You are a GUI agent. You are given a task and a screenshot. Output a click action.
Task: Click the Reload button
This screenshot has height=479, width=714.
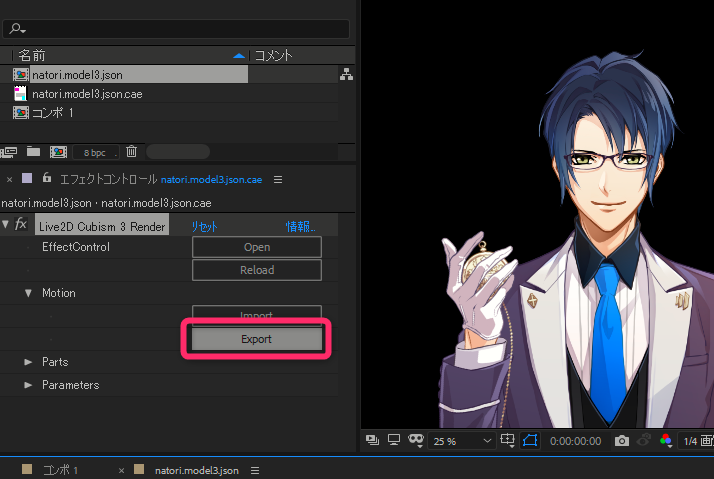(x=257, y=270)
